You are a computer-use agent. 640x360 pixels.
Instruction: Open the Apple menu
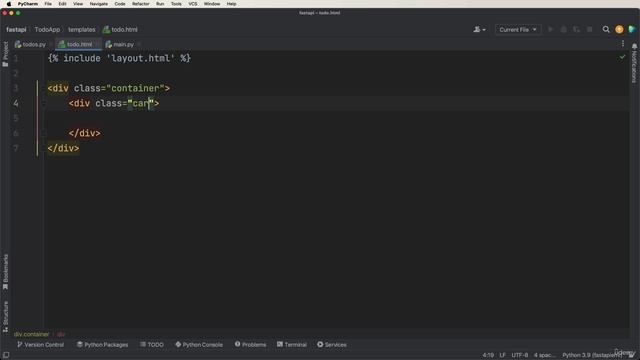[9, 4]
